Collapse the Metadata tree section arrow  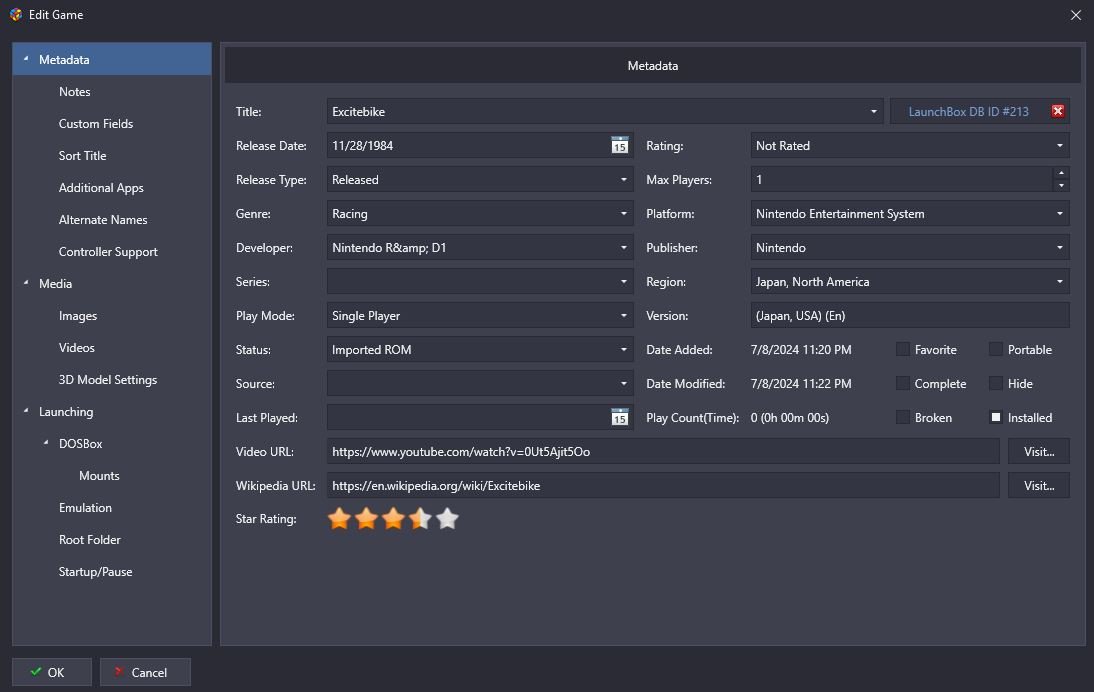[26, 59]
